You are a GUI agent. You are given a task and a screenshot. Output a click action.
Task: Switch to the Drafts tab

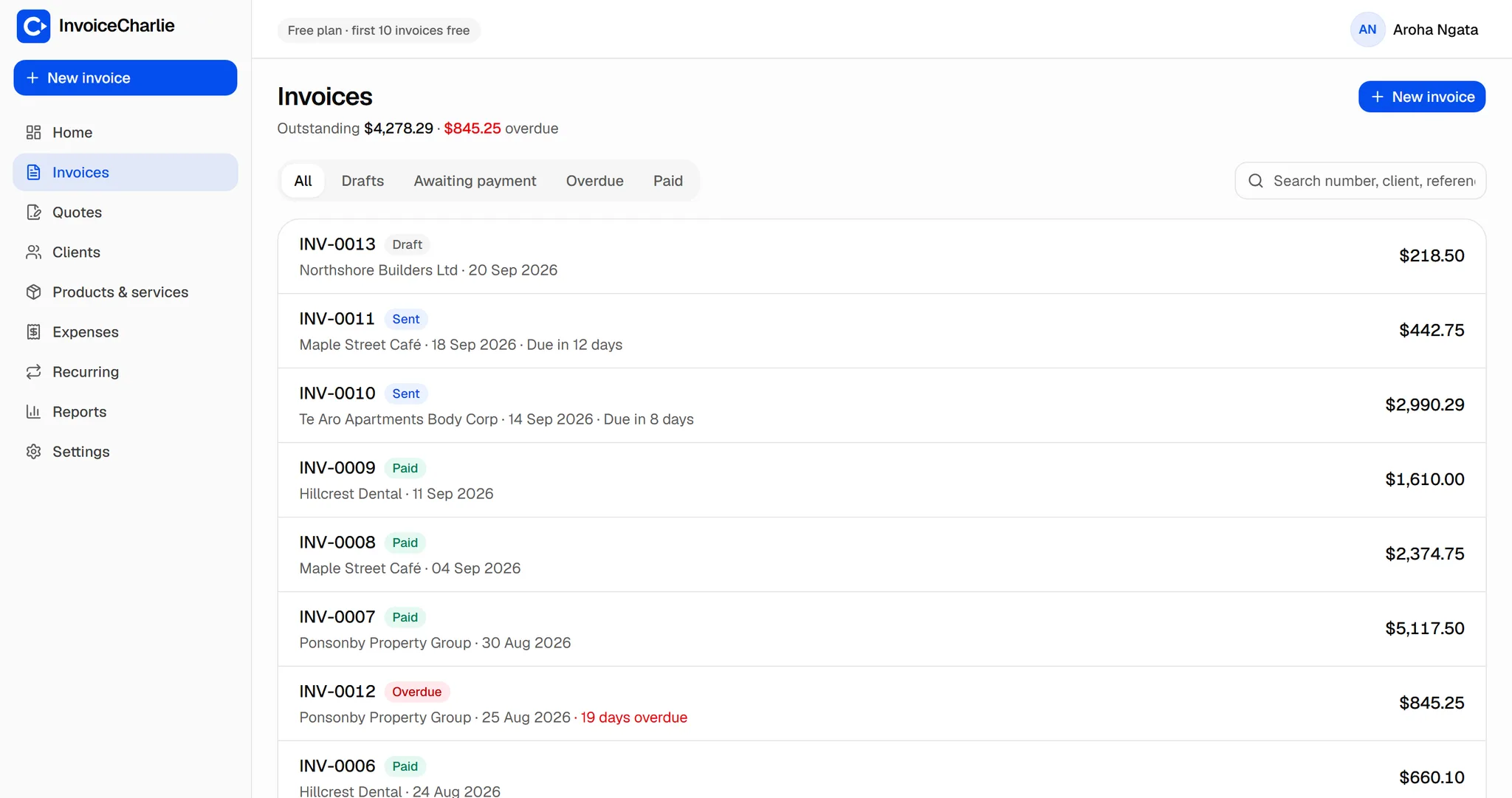tap(362, 181)
